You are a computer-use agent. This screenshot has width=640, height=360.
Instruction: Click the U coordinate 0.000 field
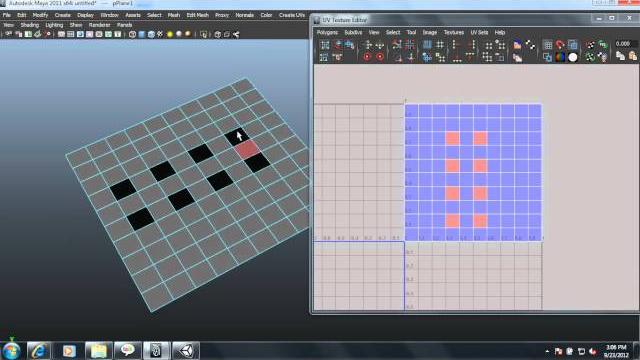pos(625,44)
